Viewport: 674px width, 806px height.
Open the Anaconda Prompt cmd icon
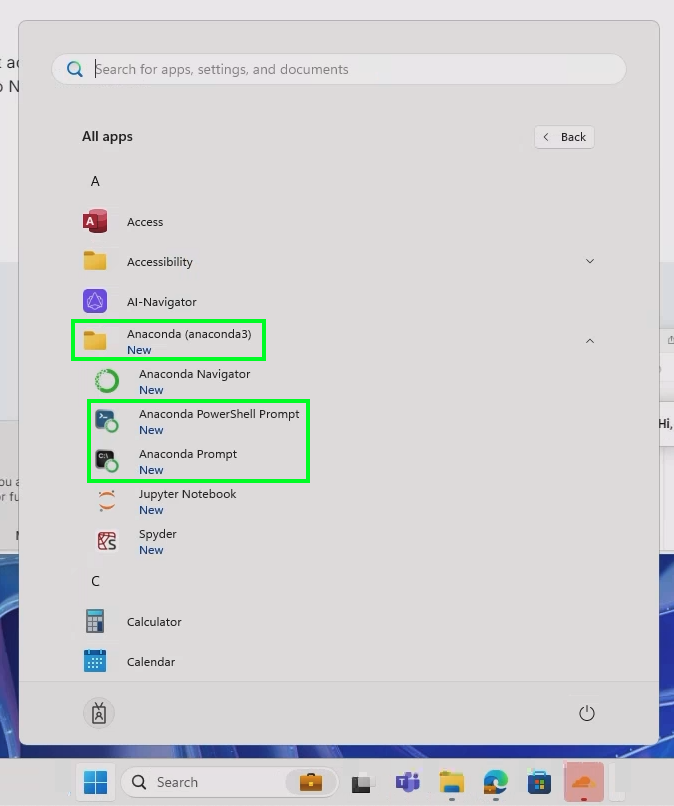[107, 461]
